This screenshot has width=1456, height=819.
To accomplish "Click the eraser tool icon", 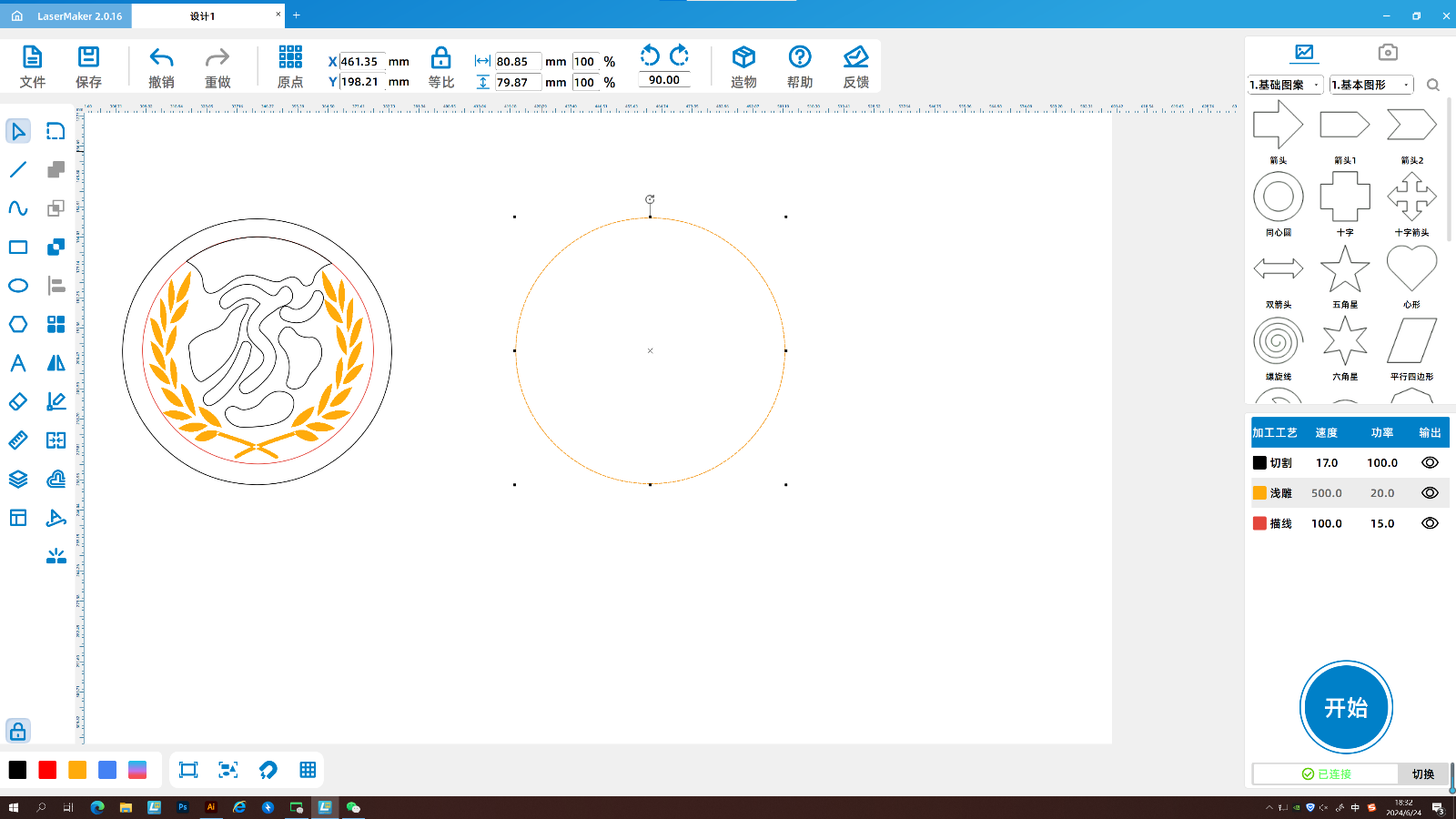I will 18,401.
